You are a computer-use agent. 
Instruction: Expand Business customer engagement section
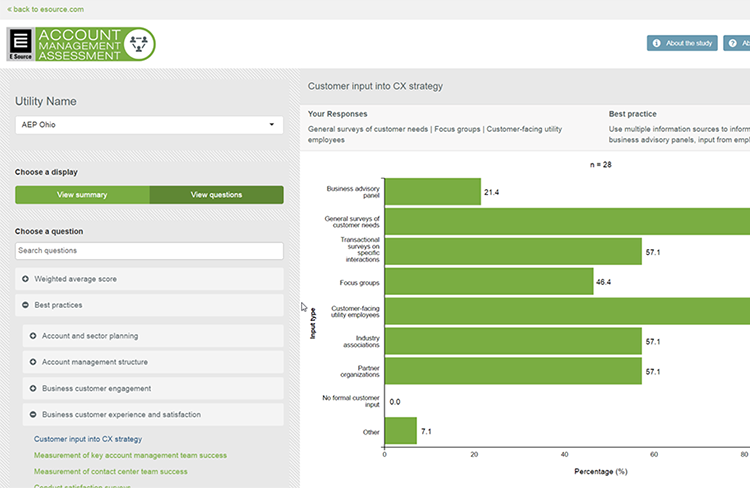tap(96, 388)
